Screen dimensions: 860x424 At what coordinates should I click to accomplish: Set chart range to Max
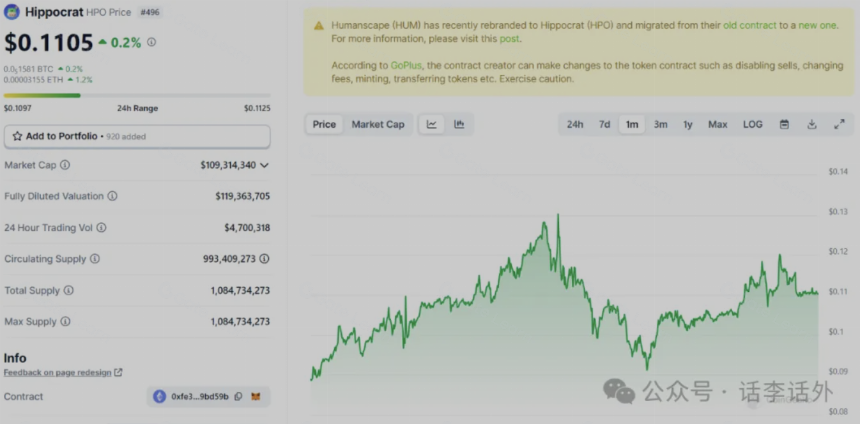[x=717, y=125]
